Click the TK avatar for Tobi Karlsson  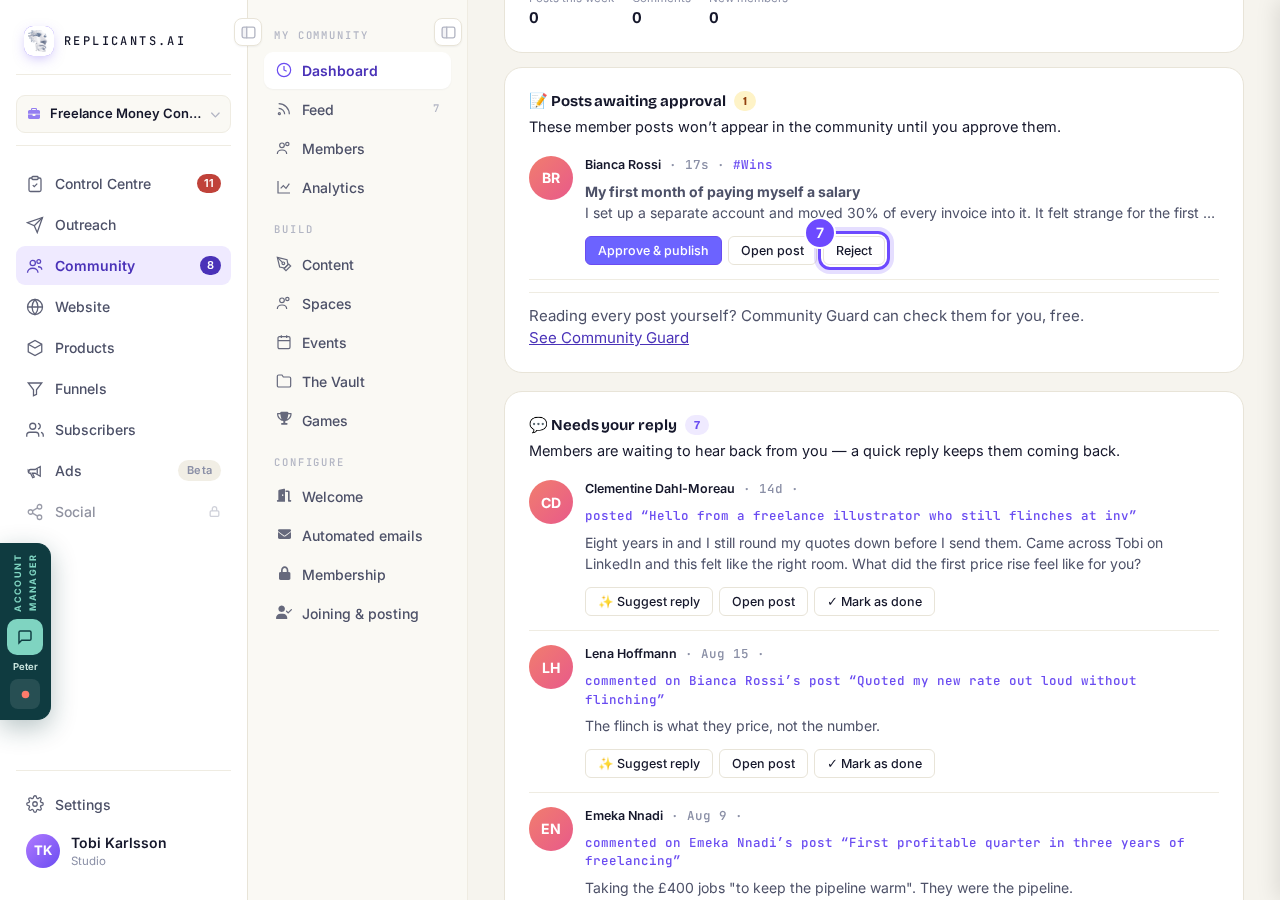pyautogui.click(x=43, y=851)
